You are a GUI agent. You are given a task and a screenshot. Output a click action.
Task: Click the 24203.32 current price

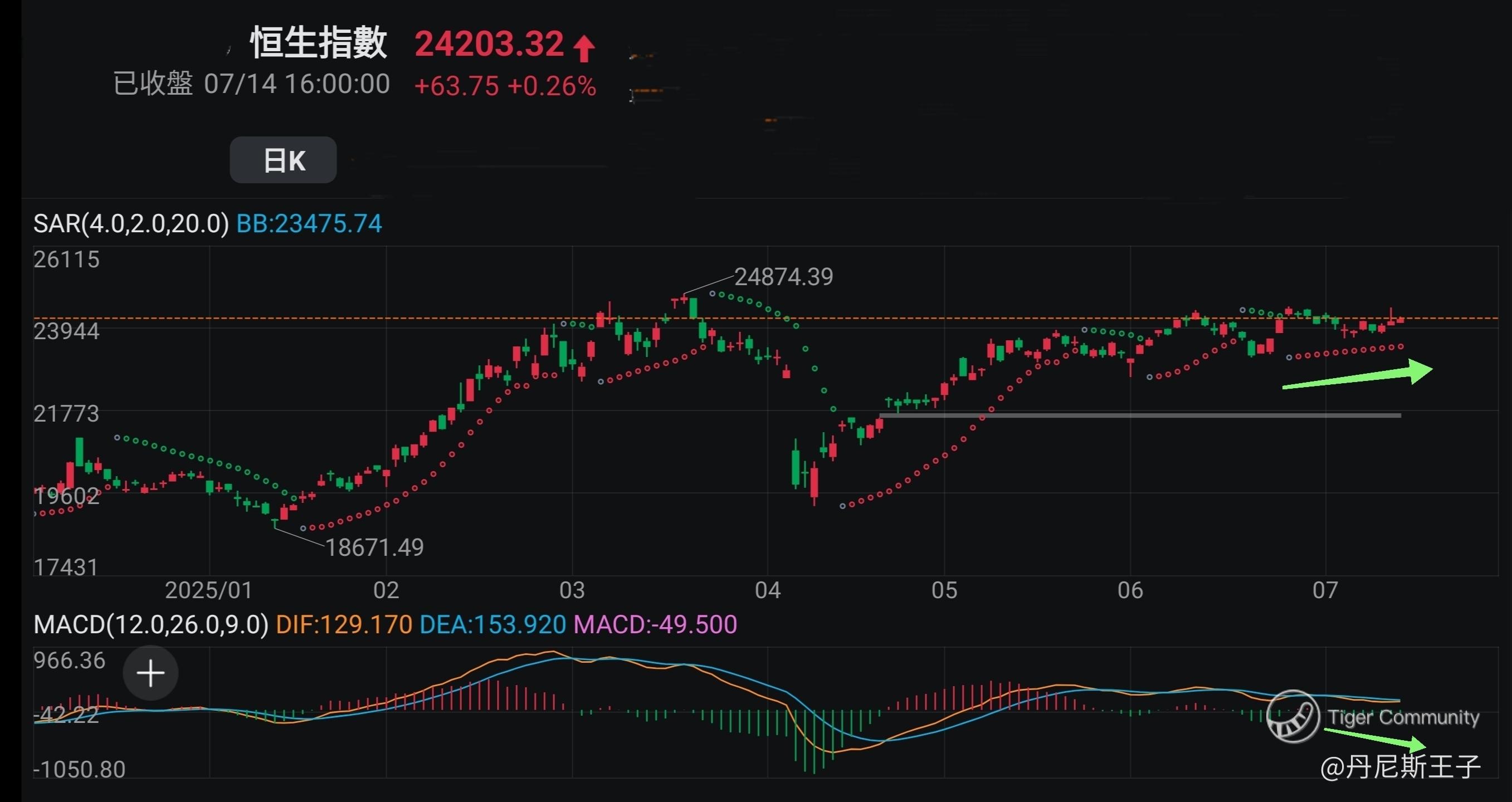click(x=489, y=43)
